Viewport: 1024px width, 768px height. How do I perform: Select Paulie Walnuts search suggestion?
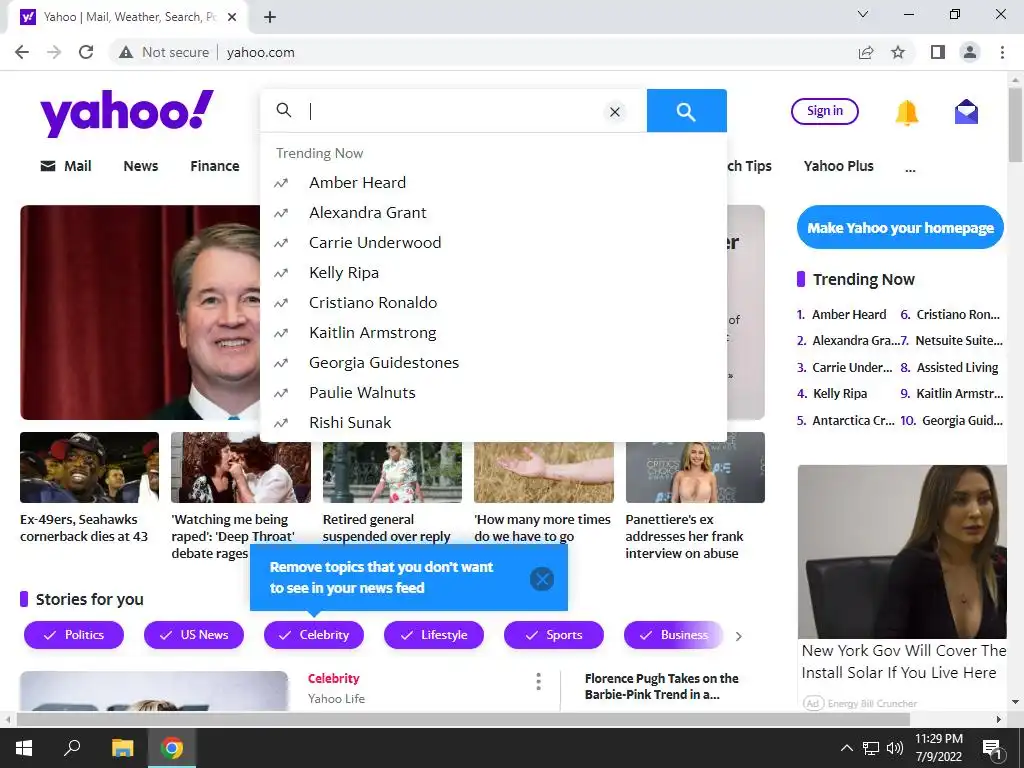(x=493, y=393)
